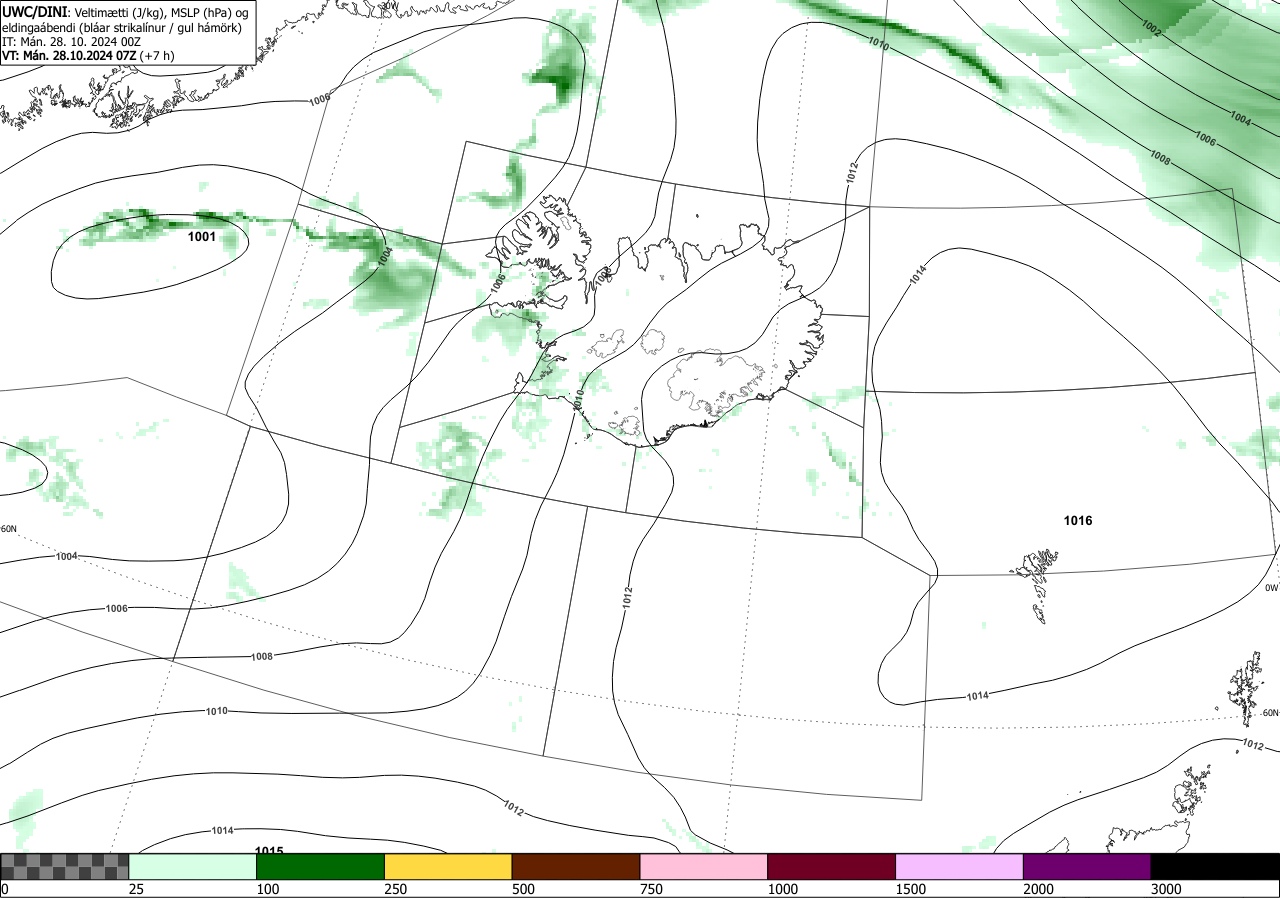Select the light green 25–100 legend swatch

click(x=192, y=866)
